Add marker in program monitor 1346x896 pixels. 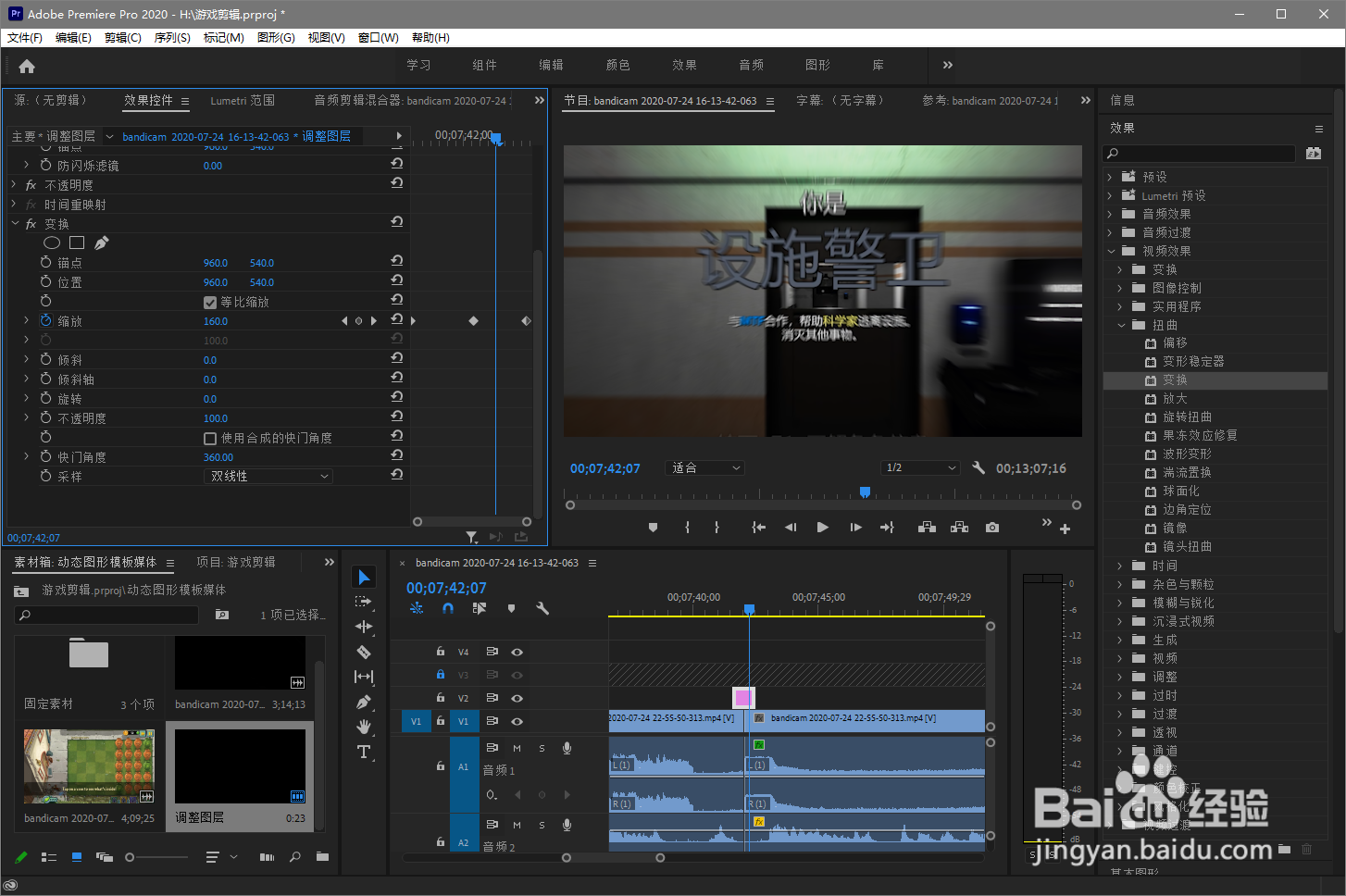(653, 528)
